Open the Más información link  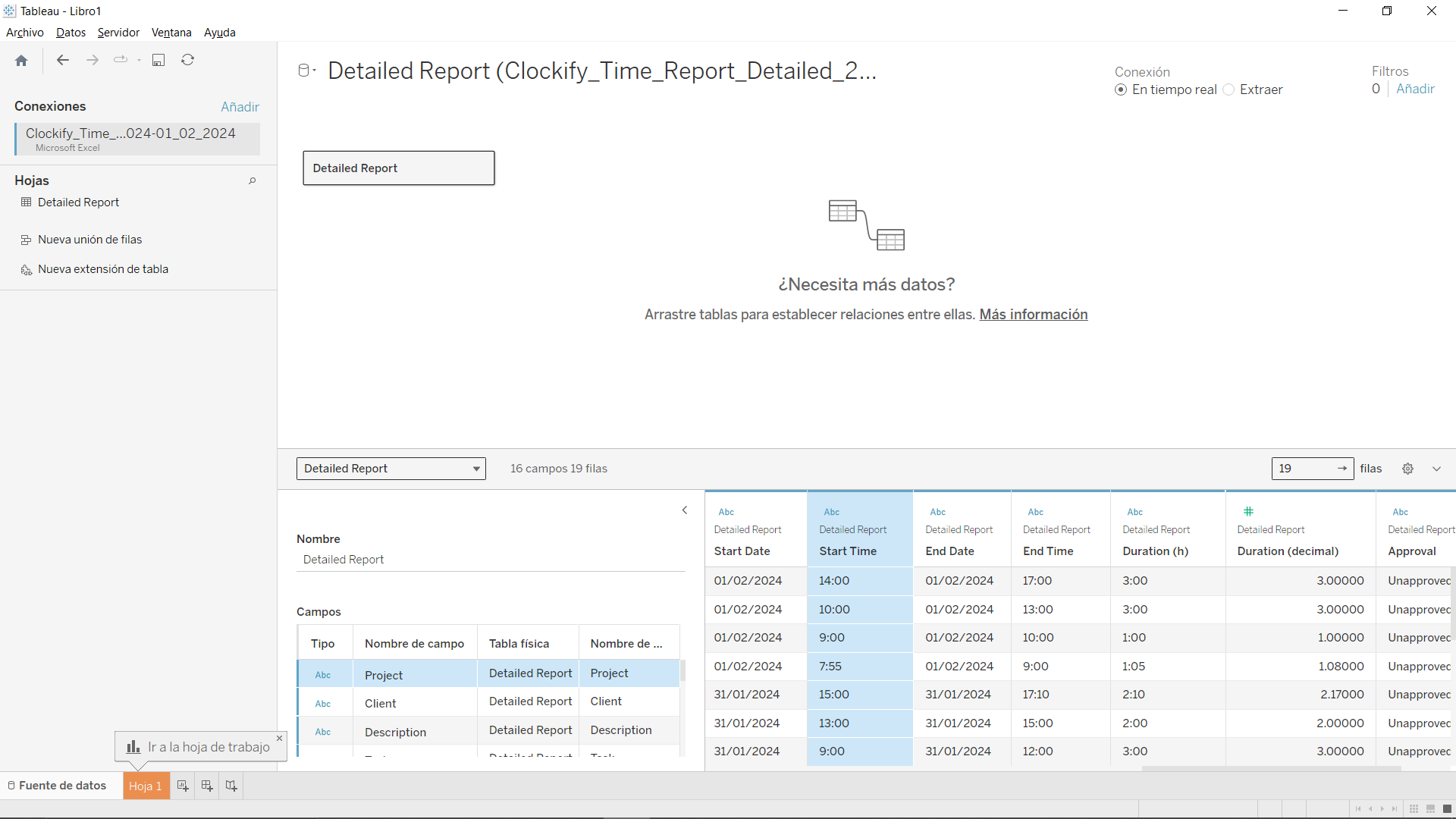pos(1034,315)
